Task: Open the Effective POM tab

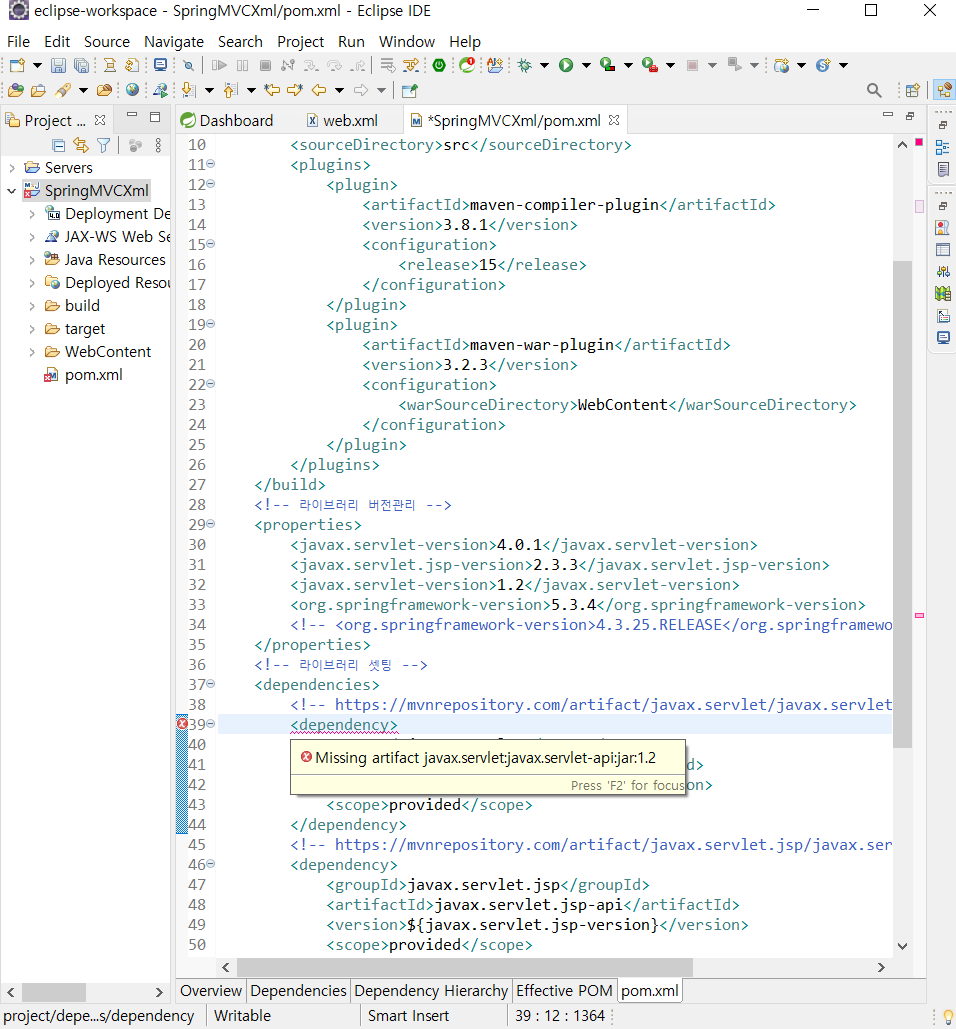Action: (x=564, y=991)
